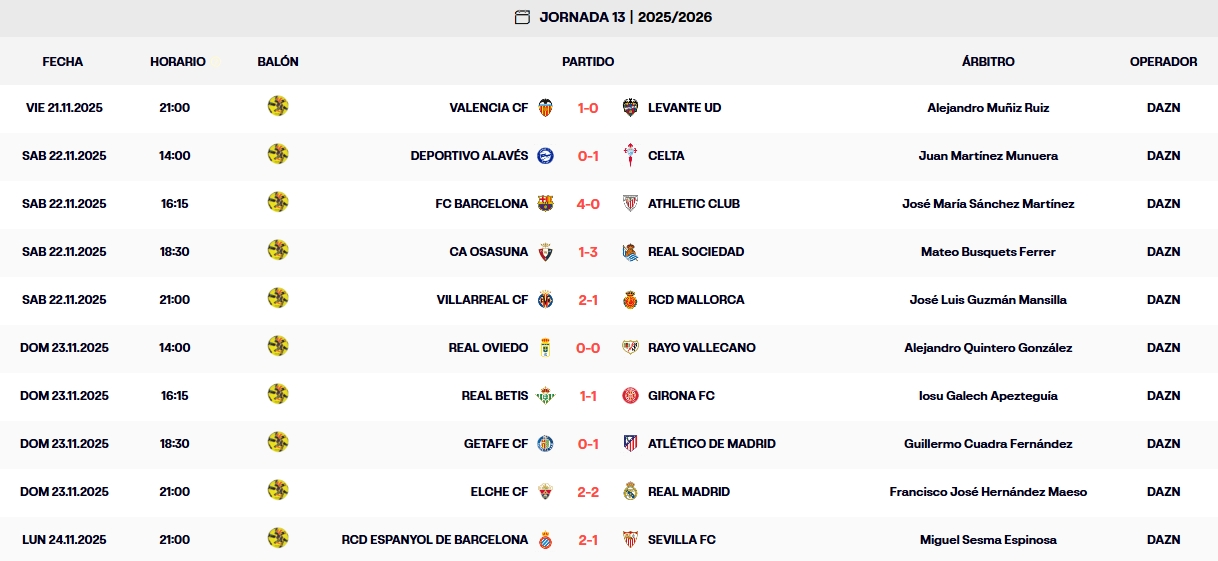The width and height of the screenshot is (1218, 561).
Task: Click the Real Sociedad club crest
Action: coord(630,252)
